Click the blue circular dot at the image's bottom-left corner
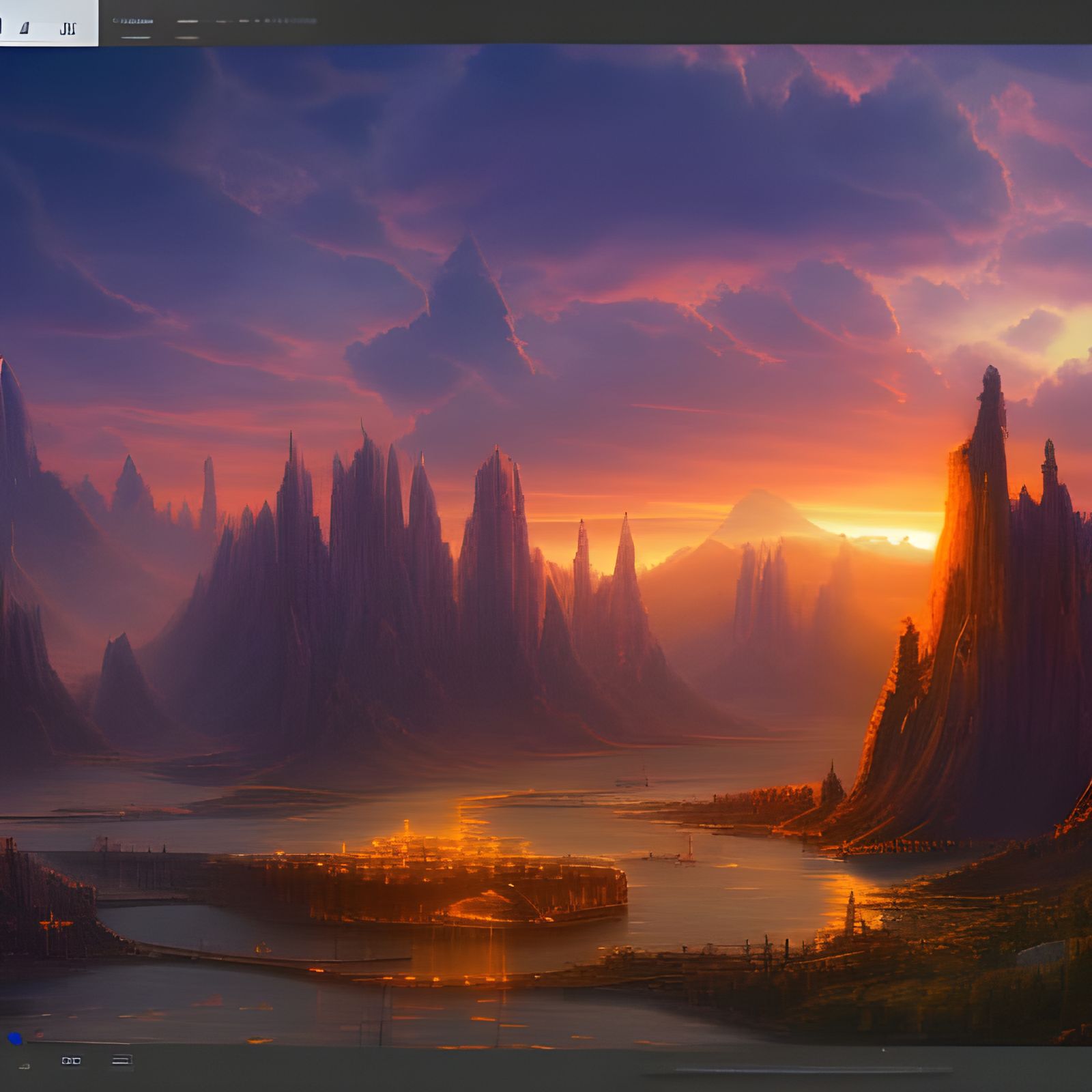The height and width of the screenshot is (1092, 1092). [x=15, y=1039]
